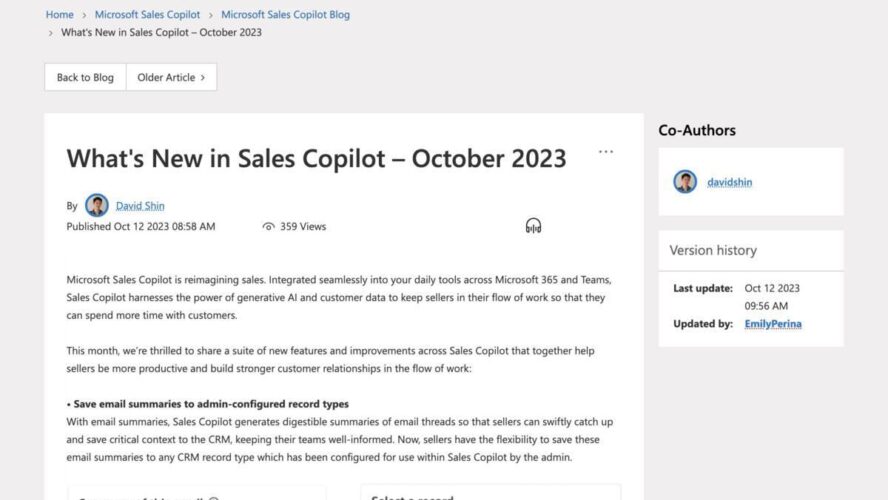Navigate to Microsoft Sales Copilot Blog breadcrumb
The image size is (888, 500).
coord(285,15)
